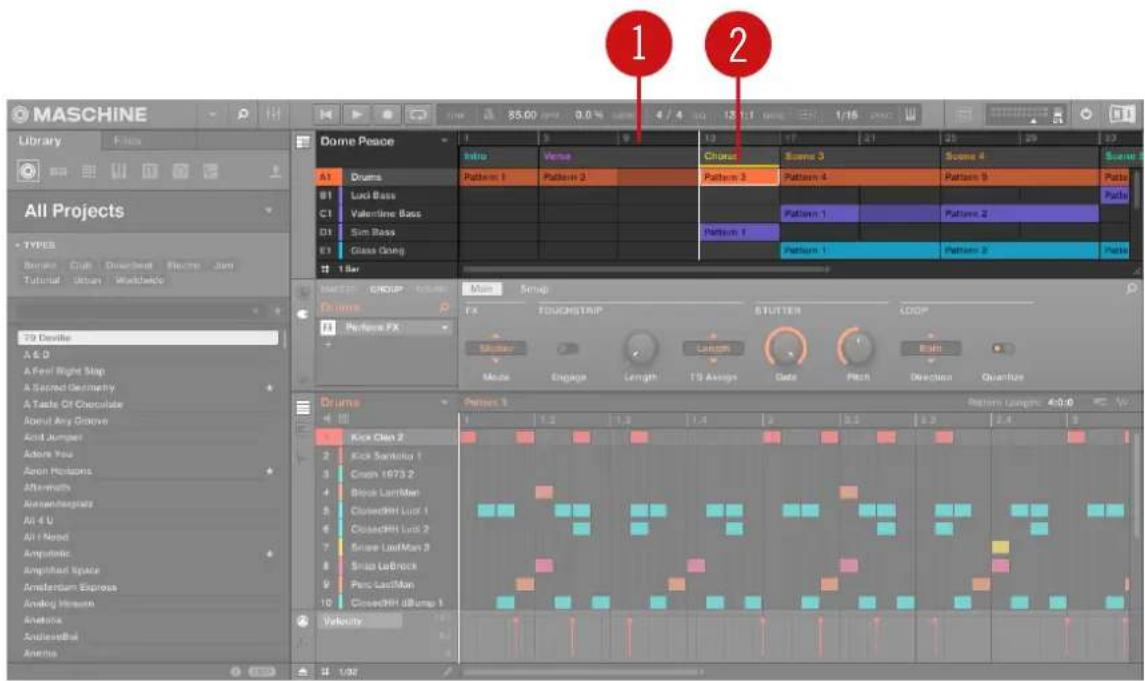The image size is (1145, 681).
Task: Click the Play button in the transport
Action: (357, 114)
